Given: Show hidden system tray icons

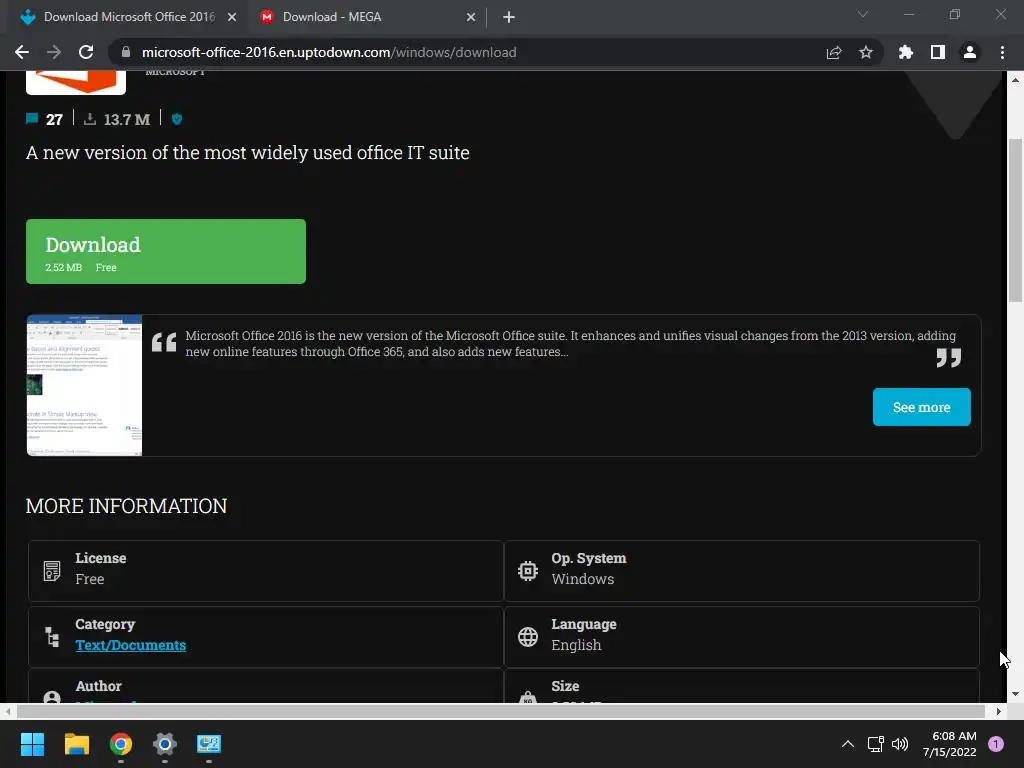Looking at the screenshot, I should [848, 744].
